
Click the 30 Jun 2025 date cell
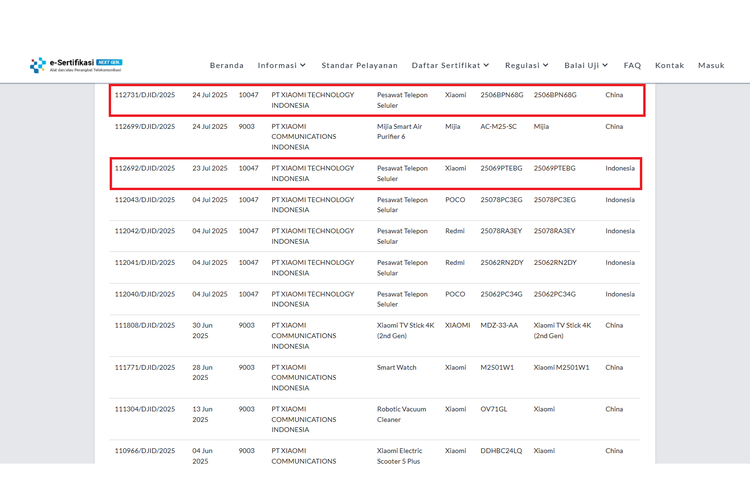pyautogui.click(x=202, y=330)
